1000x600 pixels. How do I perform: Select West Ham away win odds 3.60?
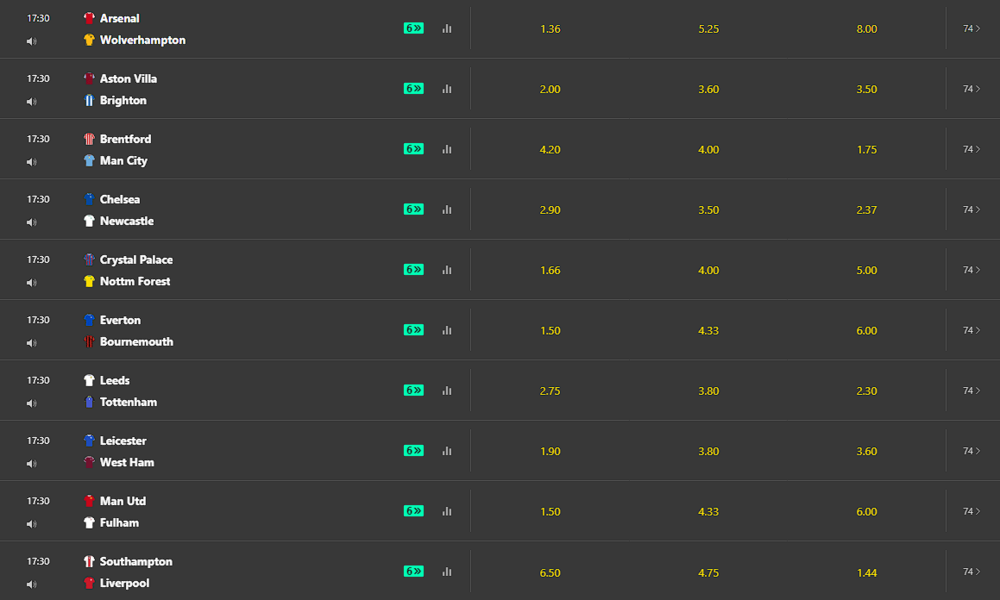[x=867, y=451]
